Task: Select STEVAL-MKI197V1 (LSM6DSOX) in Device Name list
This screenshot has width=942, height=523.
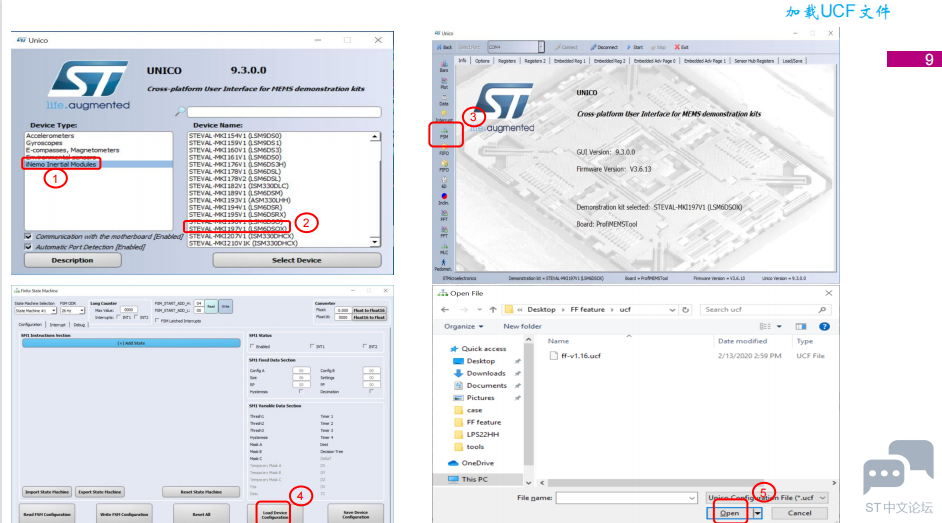Action: (x=238, y=229)
